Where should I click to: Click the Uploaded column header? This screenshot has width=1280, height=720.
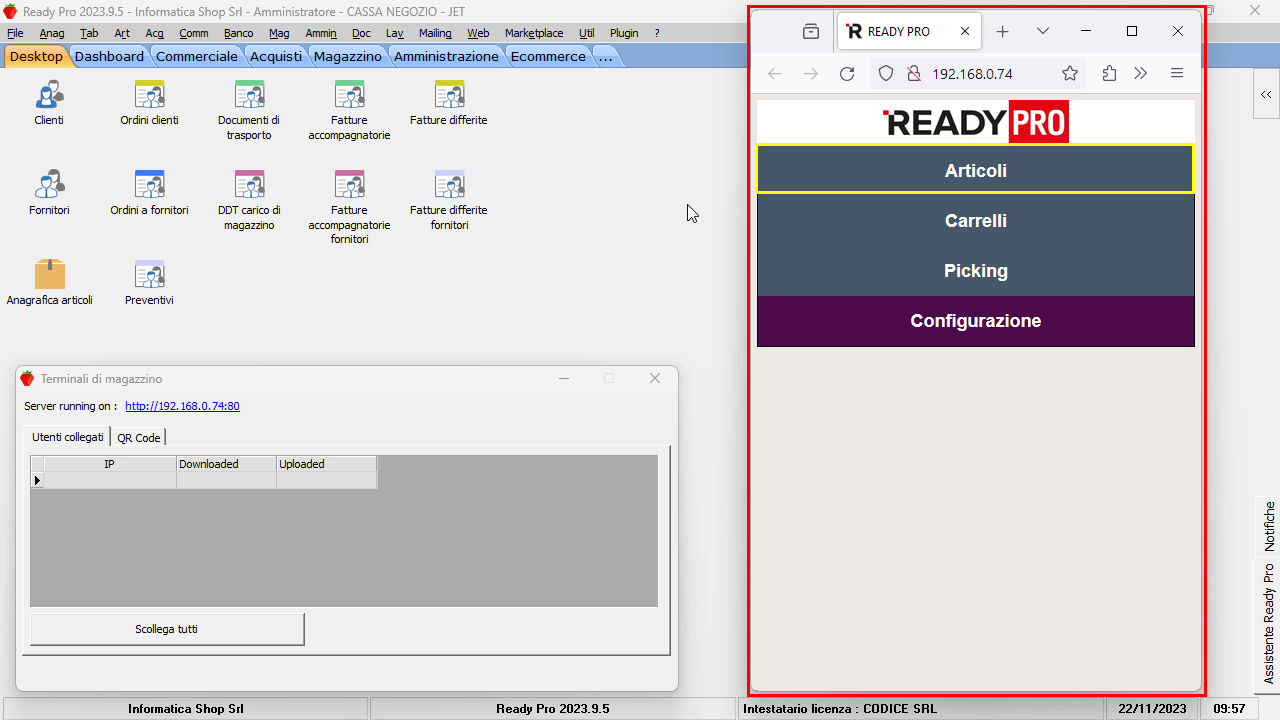pyautogui.click(x=326, y=464)
